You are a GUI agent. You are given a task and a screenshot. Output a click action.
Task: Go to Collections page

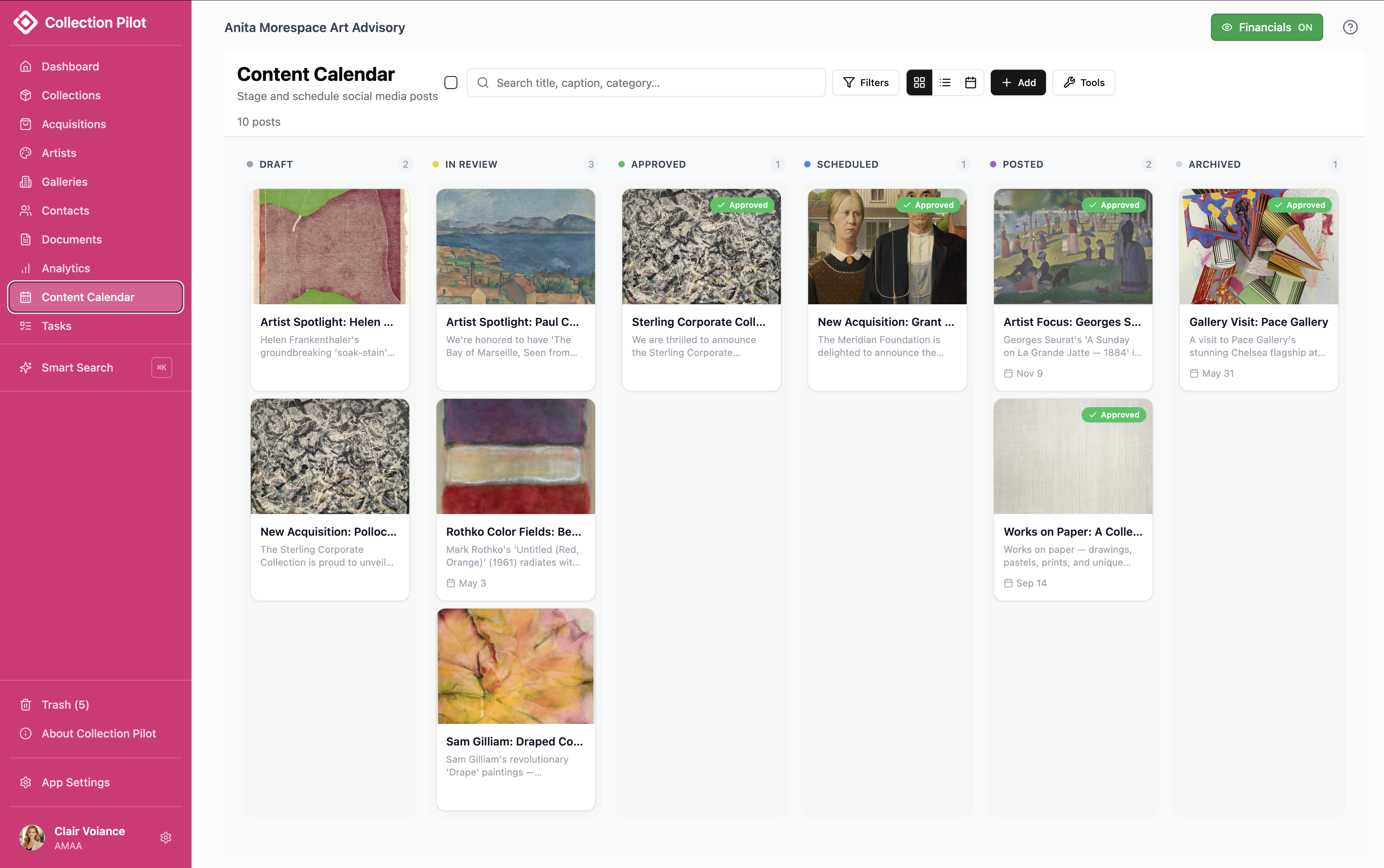(x=95, y=95)
